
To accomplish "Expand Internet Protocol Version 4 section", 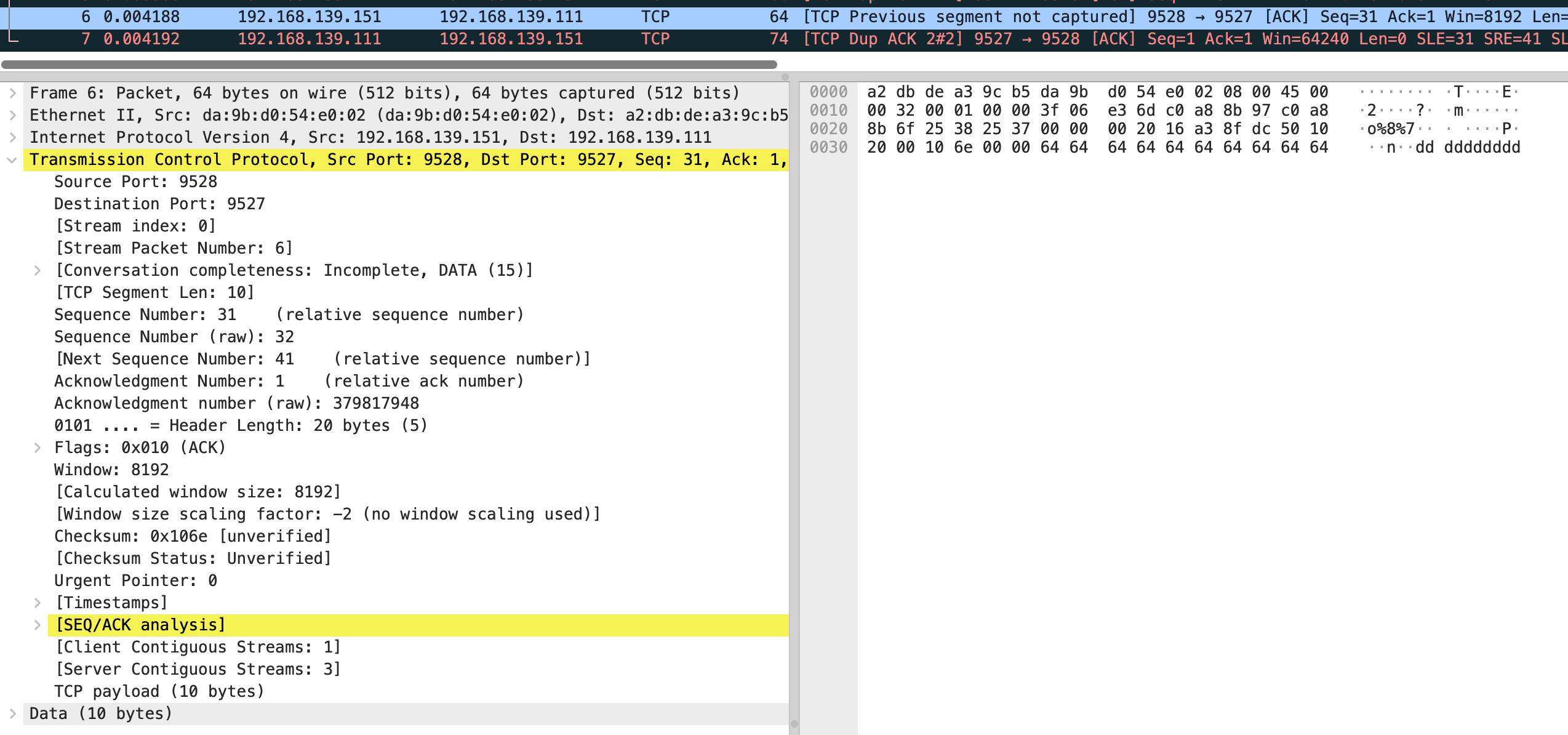I will (12, 137).
